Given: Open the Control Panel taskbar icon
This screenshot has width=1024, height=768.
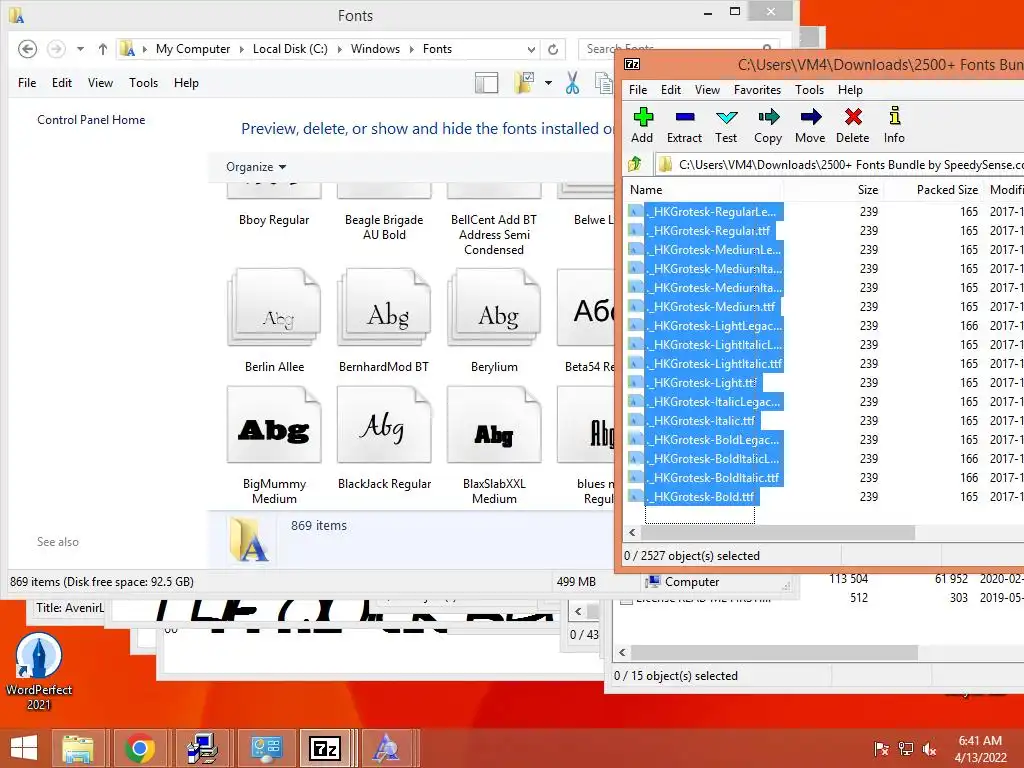Looking at the screenshot, I should click(x=264, y=748).
